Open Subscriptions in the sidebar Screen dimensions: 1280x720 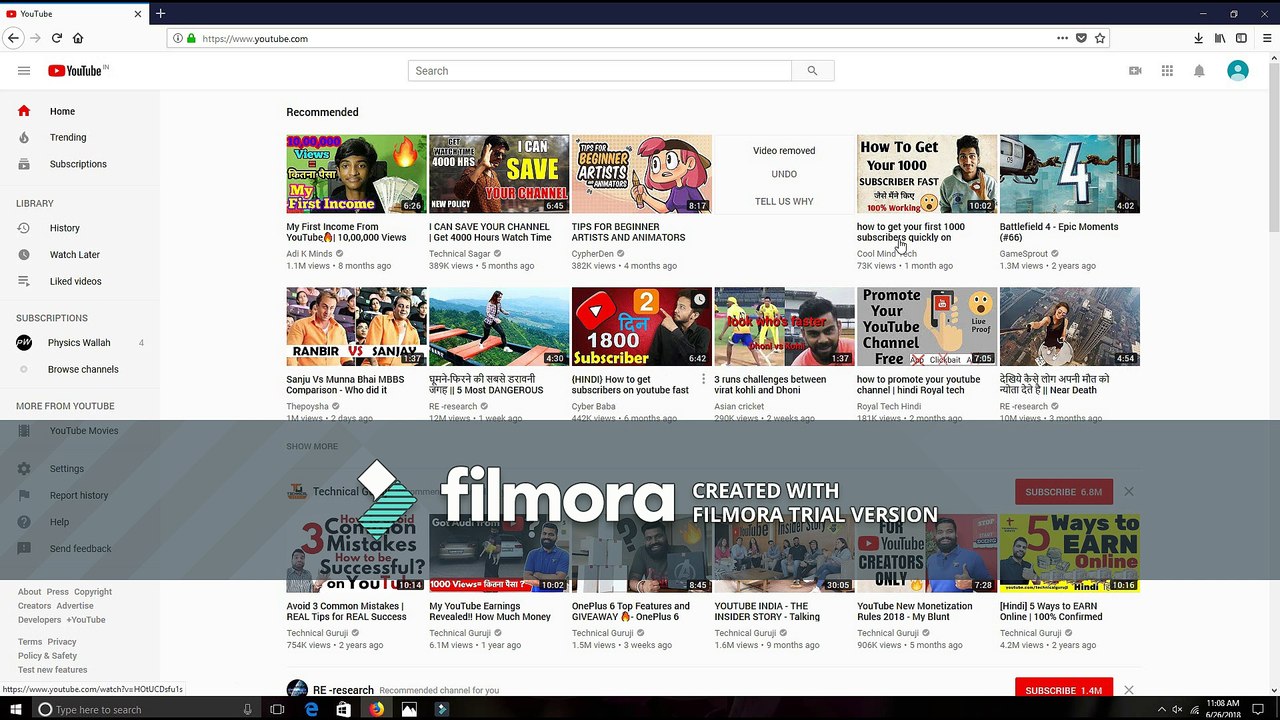click(80, 164)
